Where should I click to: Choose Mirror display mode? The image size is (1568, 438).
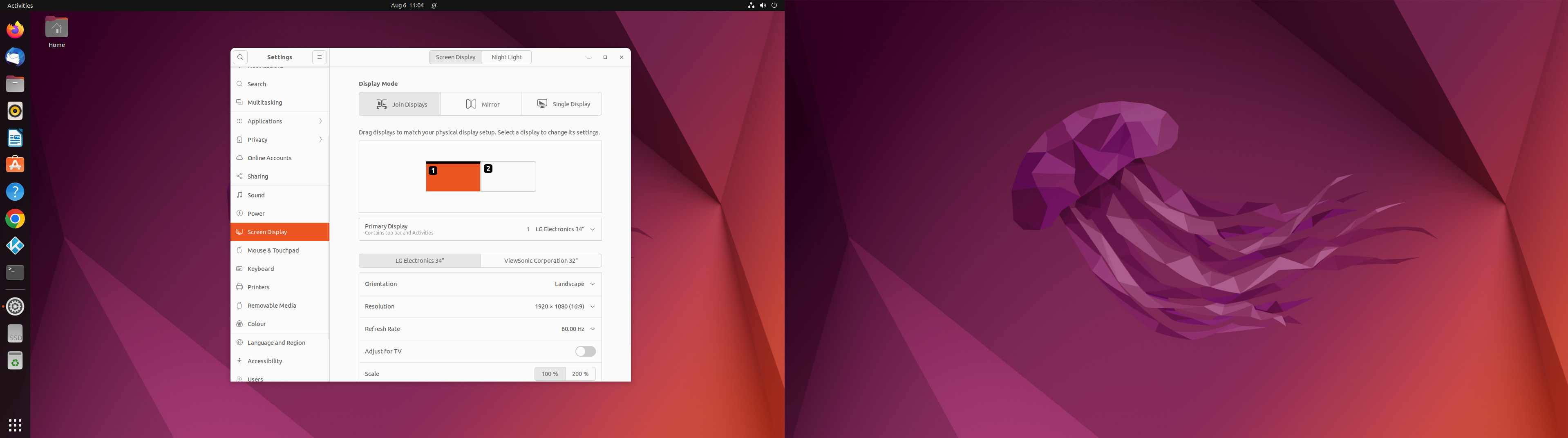pyautogui.click(x=481, y=104)
